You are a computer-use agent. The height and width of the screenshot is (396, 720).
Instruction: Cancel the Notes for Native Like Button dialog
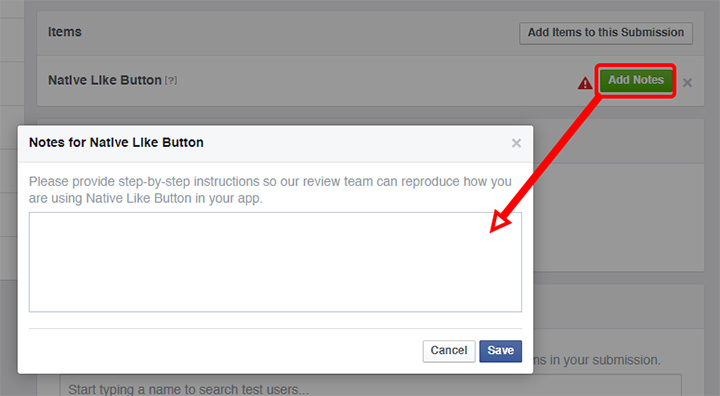449,351
